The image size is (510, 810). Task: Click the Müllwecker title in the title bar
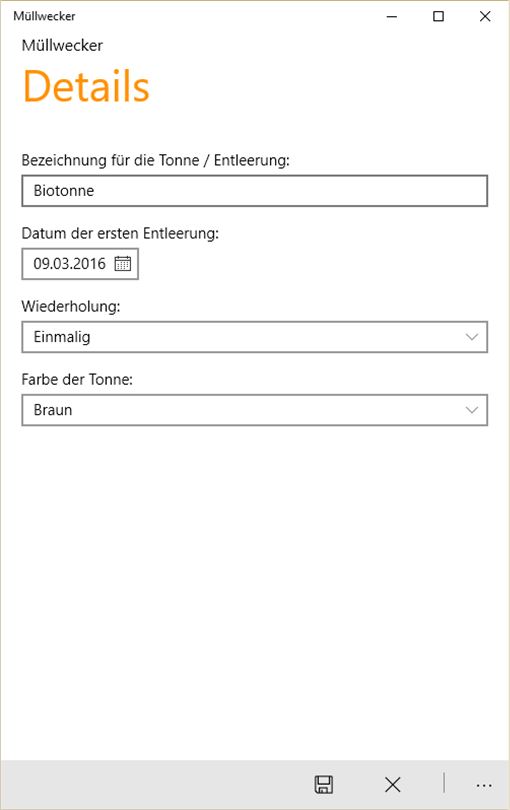[44, 16]
